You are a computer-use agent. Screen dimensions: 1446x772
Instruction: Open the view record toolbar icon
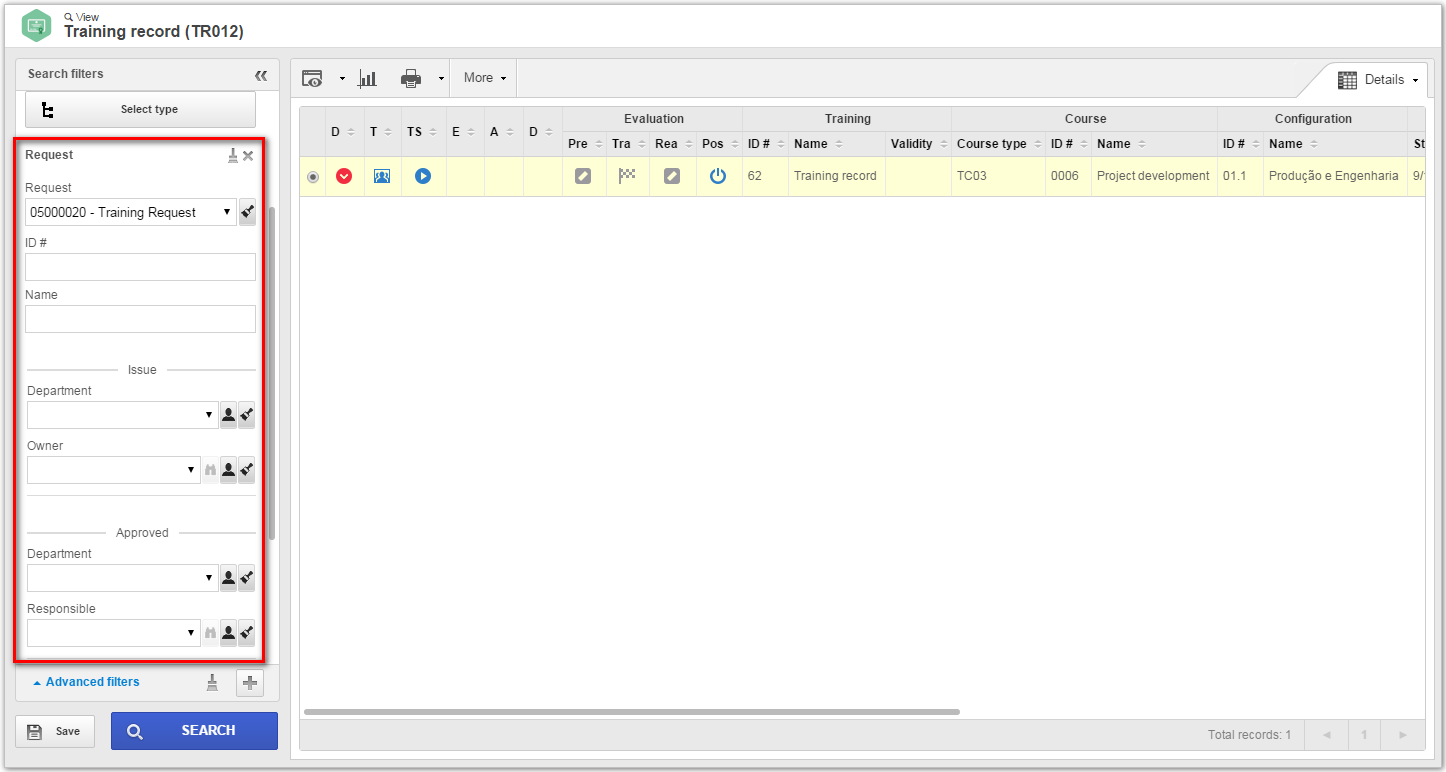coord(313,78)
